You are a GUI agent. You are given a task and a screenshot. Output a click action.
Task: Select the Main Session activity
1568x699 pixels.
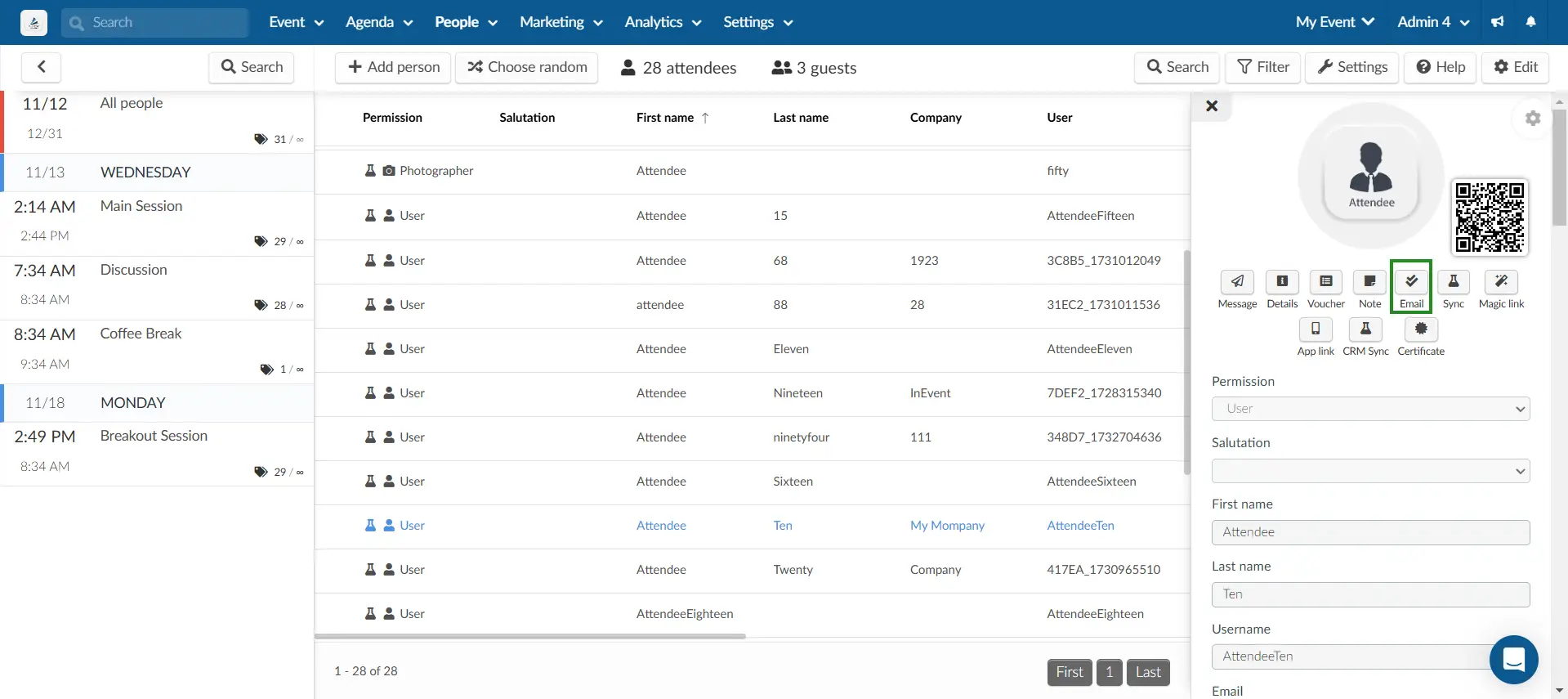pyautogui.click(x=157, y=224)
